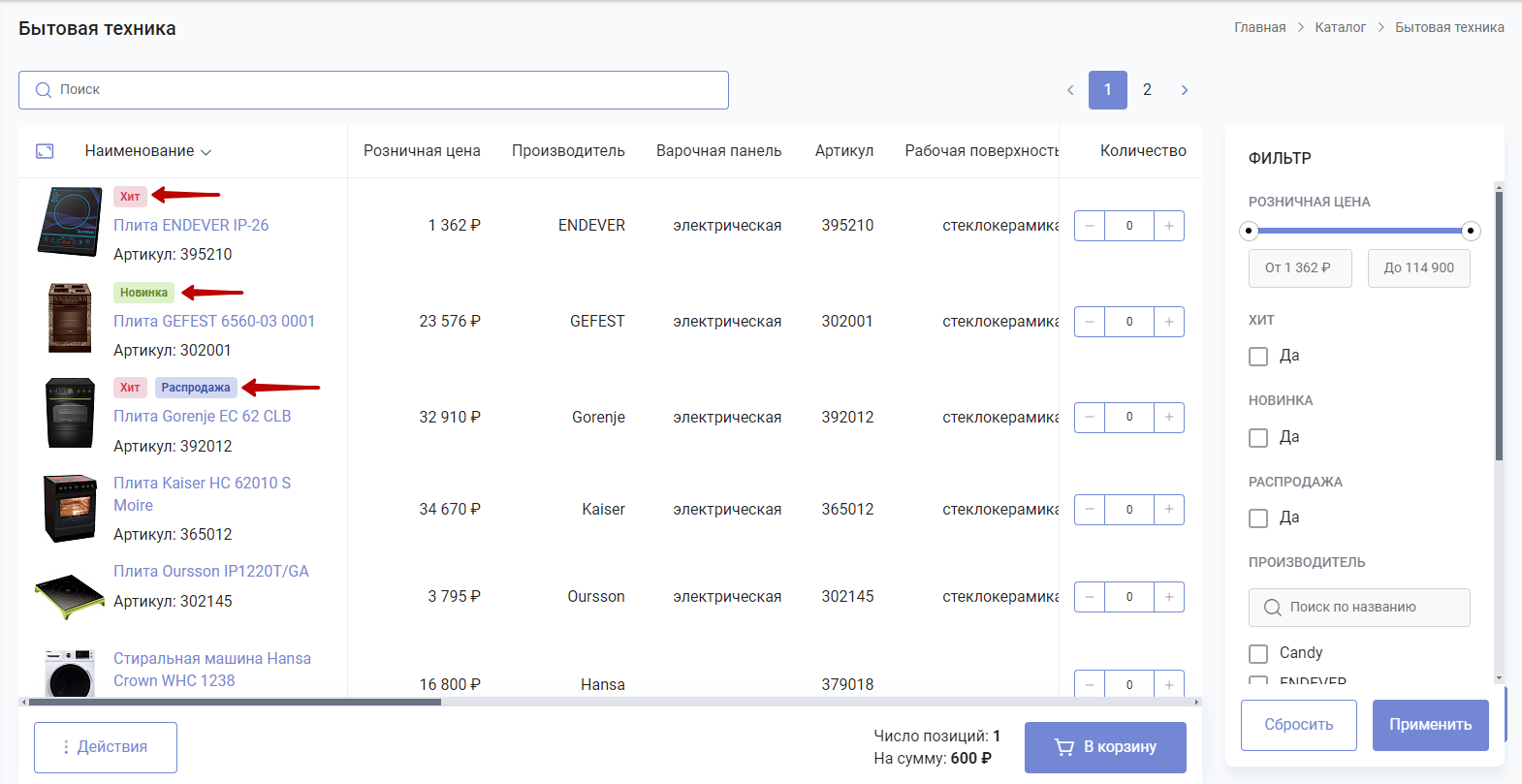Click the Распродажа badge on Плита Gorenje

(x=196, y=388)
